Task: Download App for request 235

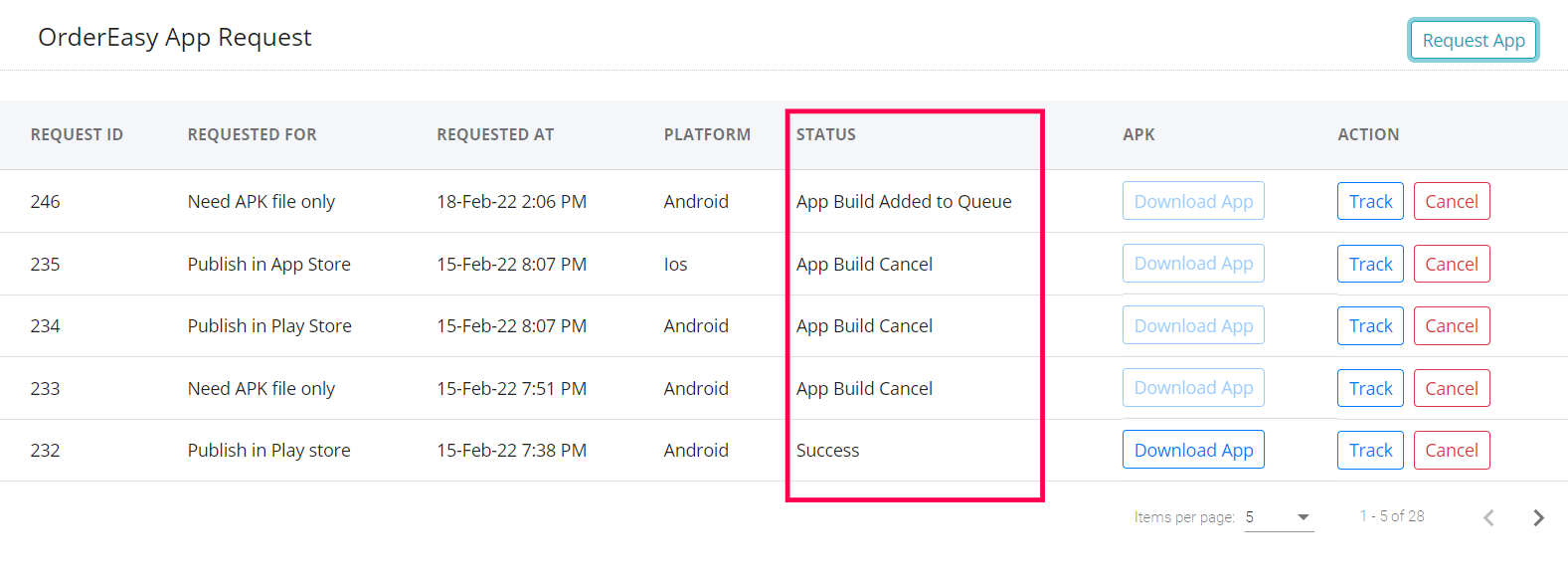Action: pos(1193,264)
